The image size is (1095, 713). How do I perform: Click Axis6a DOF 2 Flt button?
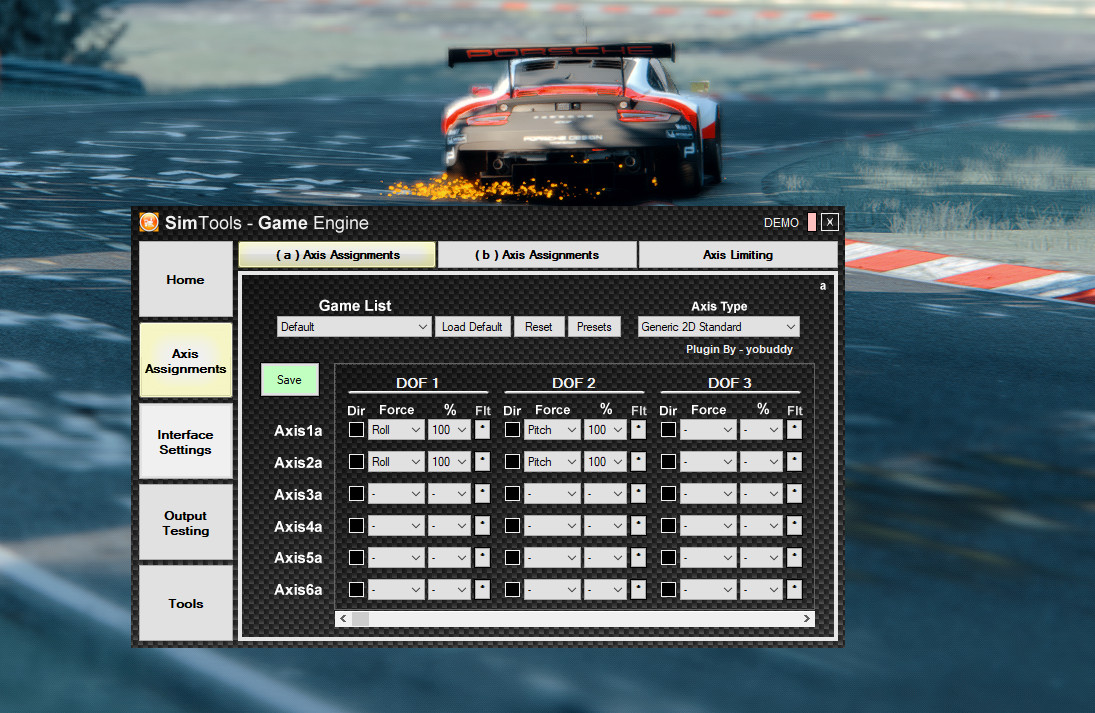pyautogui.click(x=638, y=589)
